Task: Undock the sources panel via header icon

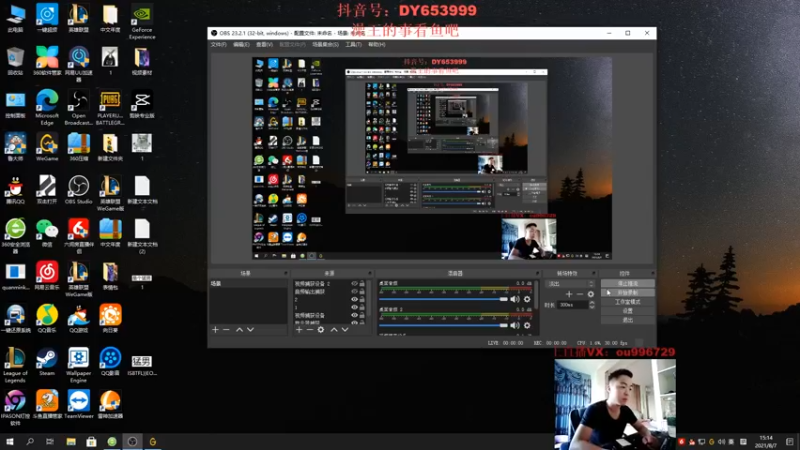Action: tap(370, 273)
